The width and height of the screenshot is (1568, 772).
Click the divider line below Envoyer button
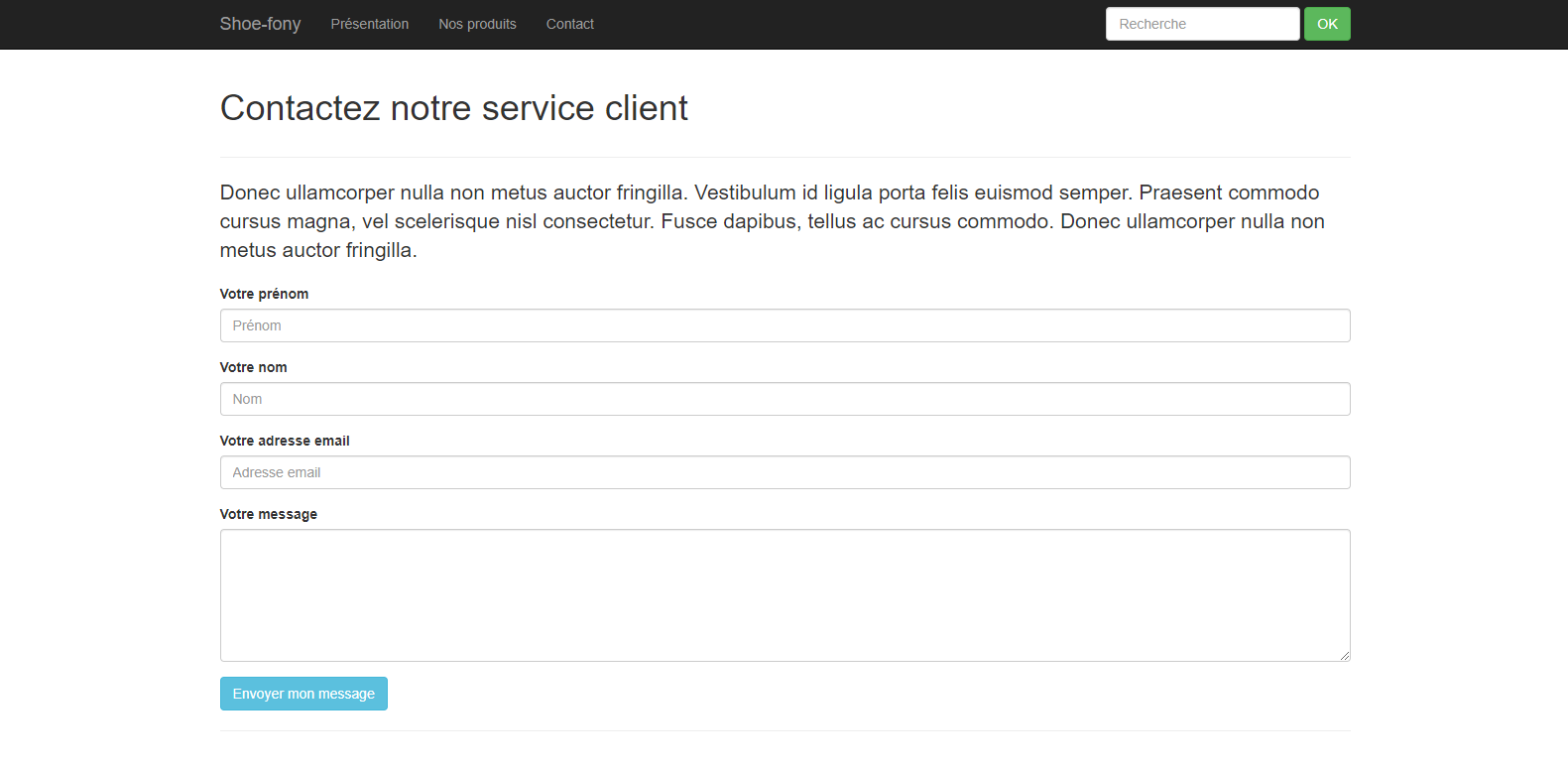coord(784,730)
